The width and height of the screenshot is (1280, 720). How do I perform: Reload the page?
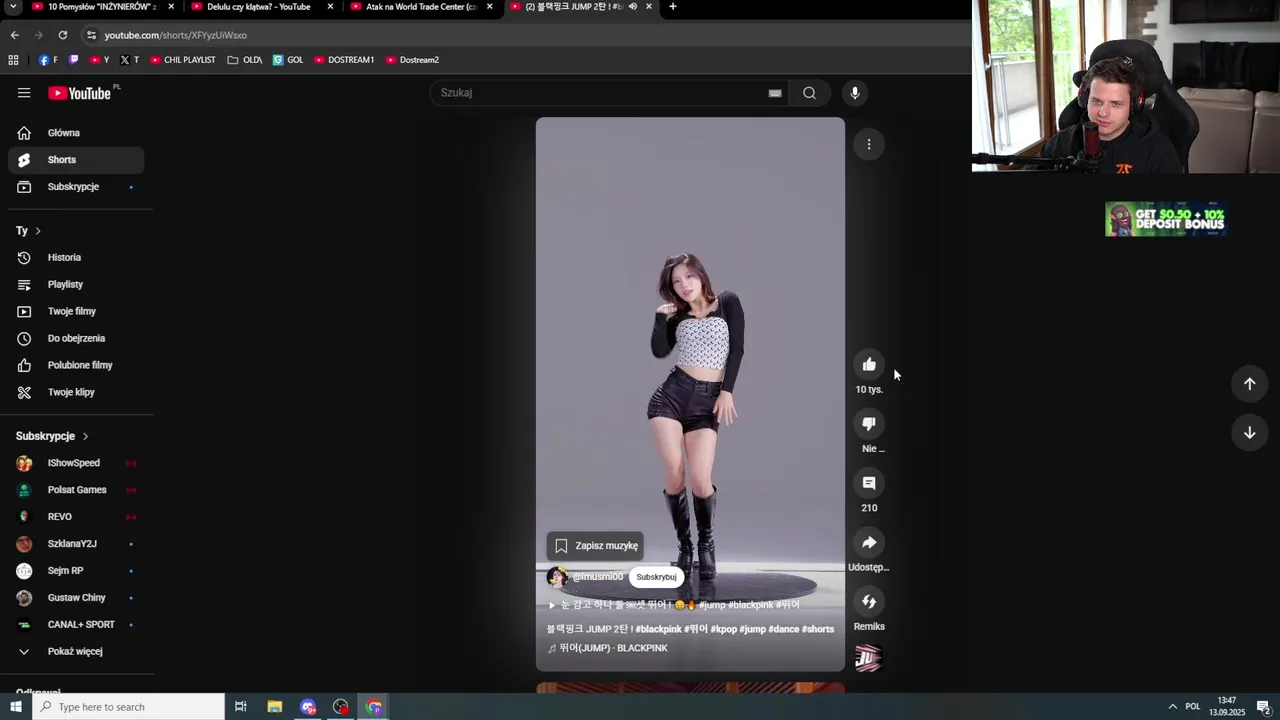62,35
